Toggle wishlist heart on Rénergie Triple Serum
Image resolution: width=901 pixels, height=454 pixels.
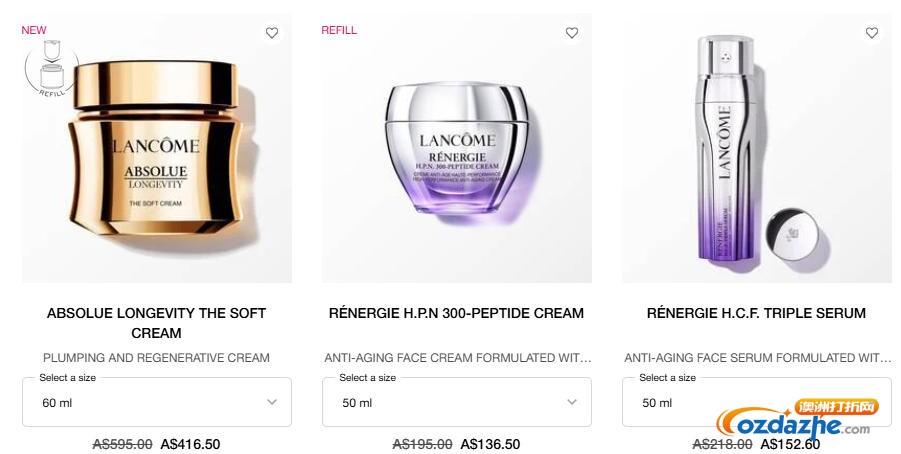872,33
